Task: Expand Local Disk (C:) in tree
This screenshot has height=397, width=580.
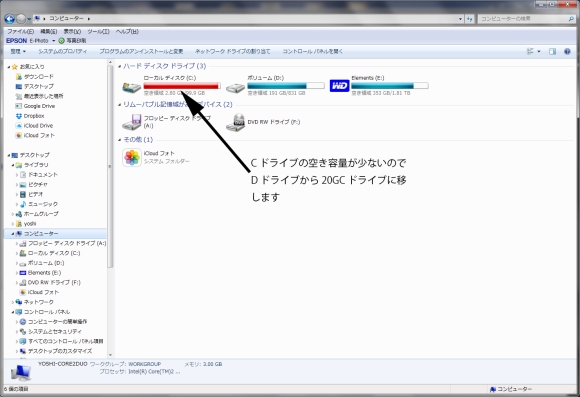Action: (x=17, y=253)
